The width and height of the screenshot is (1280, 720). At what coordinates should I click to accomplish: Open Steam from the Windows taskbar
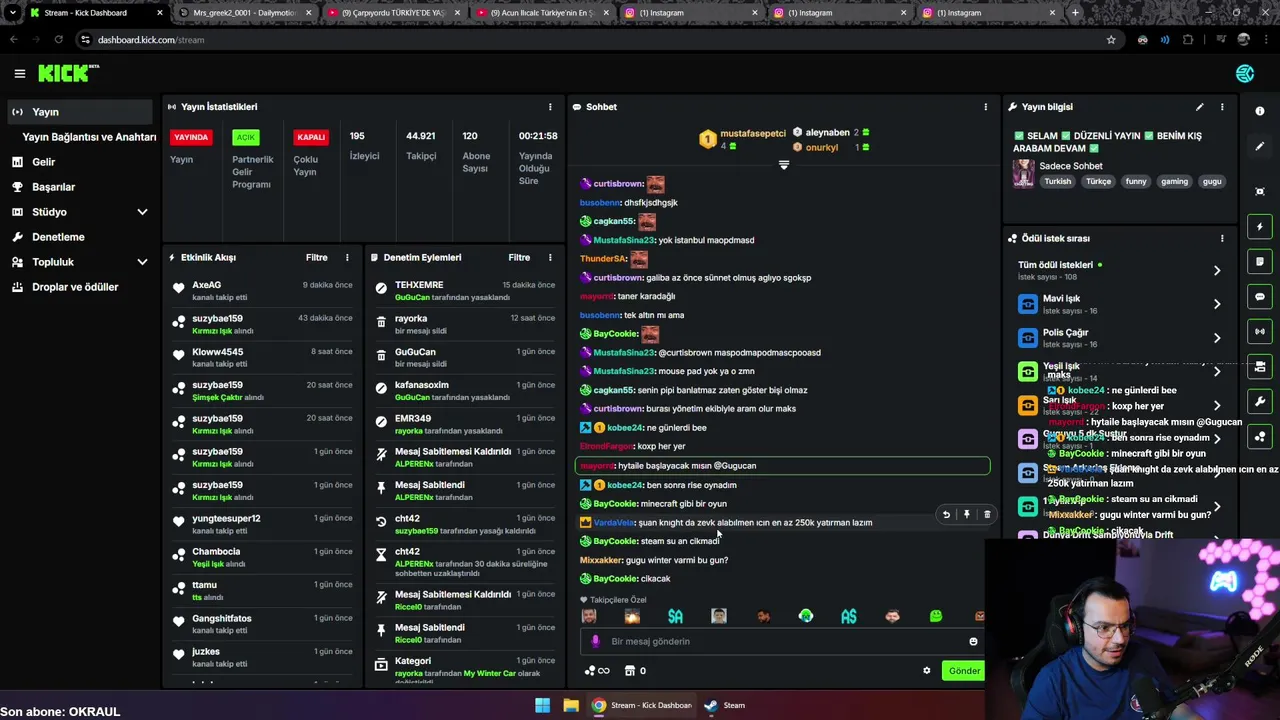[724, 705]
